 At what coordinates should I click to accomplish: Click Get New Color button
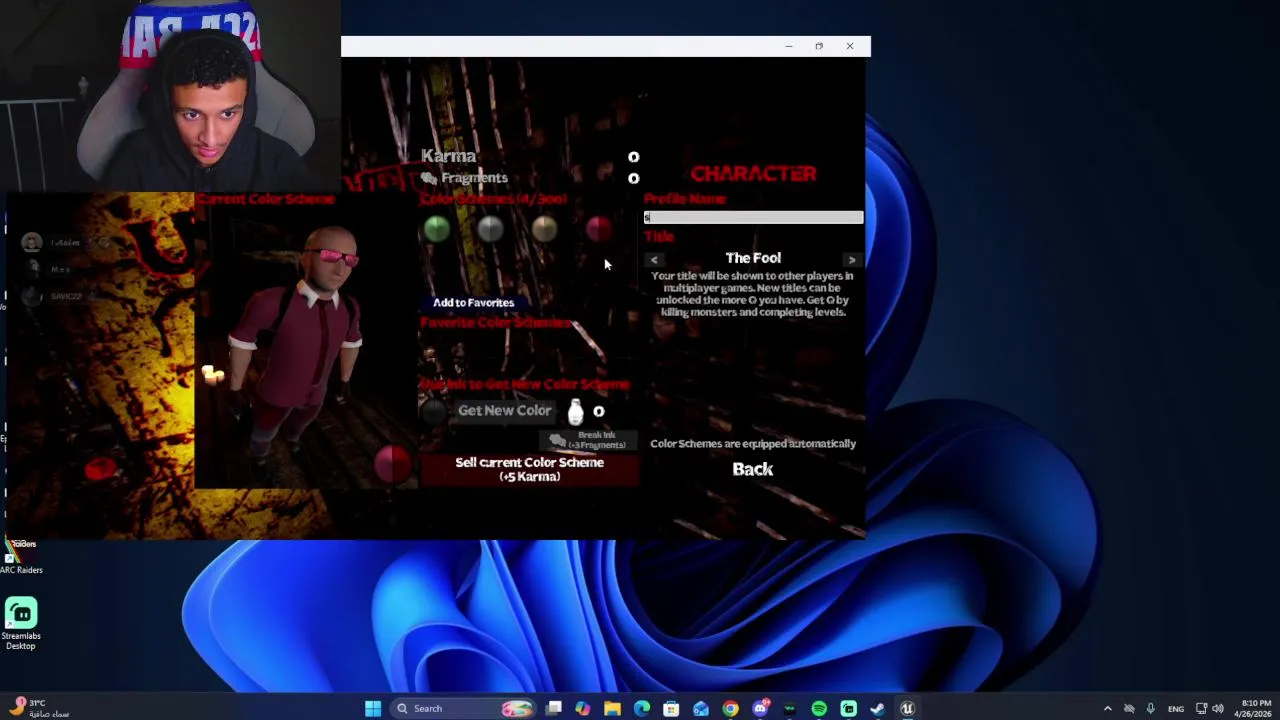(504, 410)
